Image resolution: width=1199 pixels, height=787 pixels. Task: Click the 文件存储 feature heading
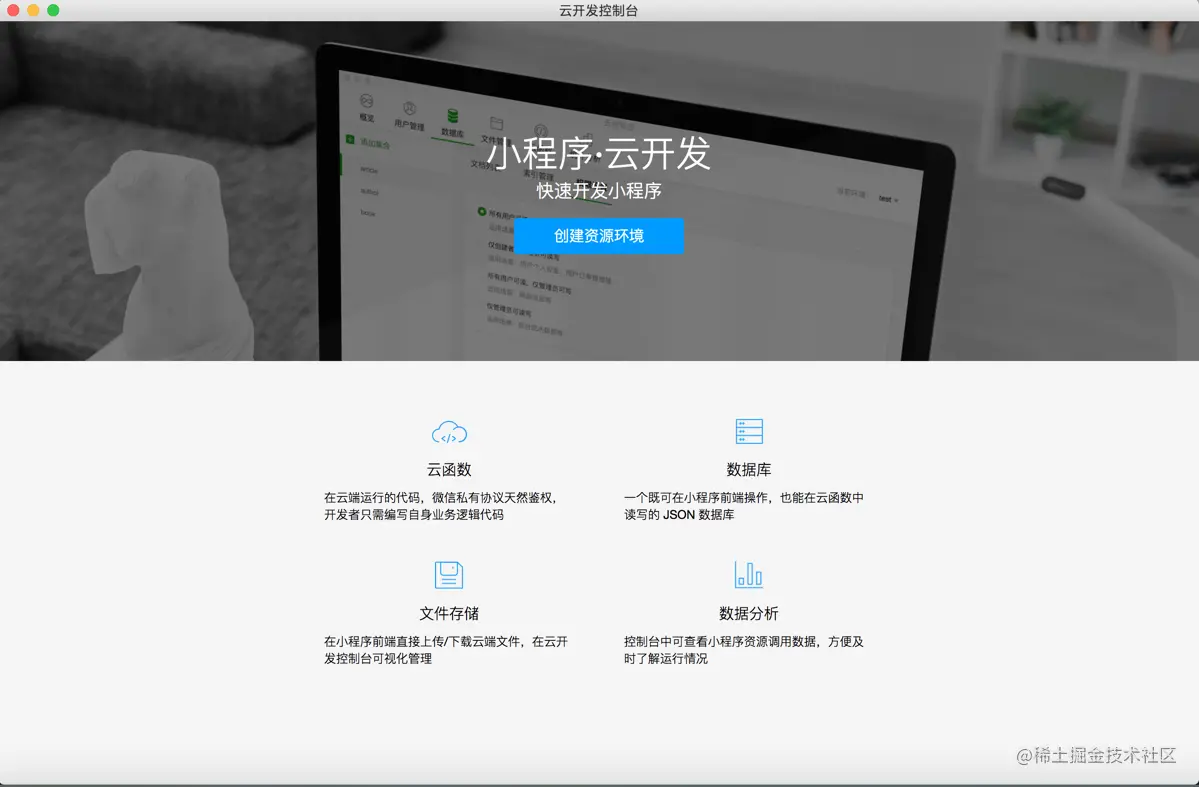pos(449,613)
